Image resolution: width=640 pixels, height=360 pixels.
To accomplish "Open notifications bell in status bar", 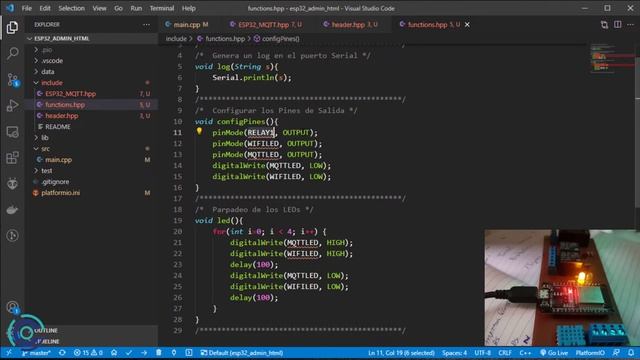I will [x=631, y=353].
